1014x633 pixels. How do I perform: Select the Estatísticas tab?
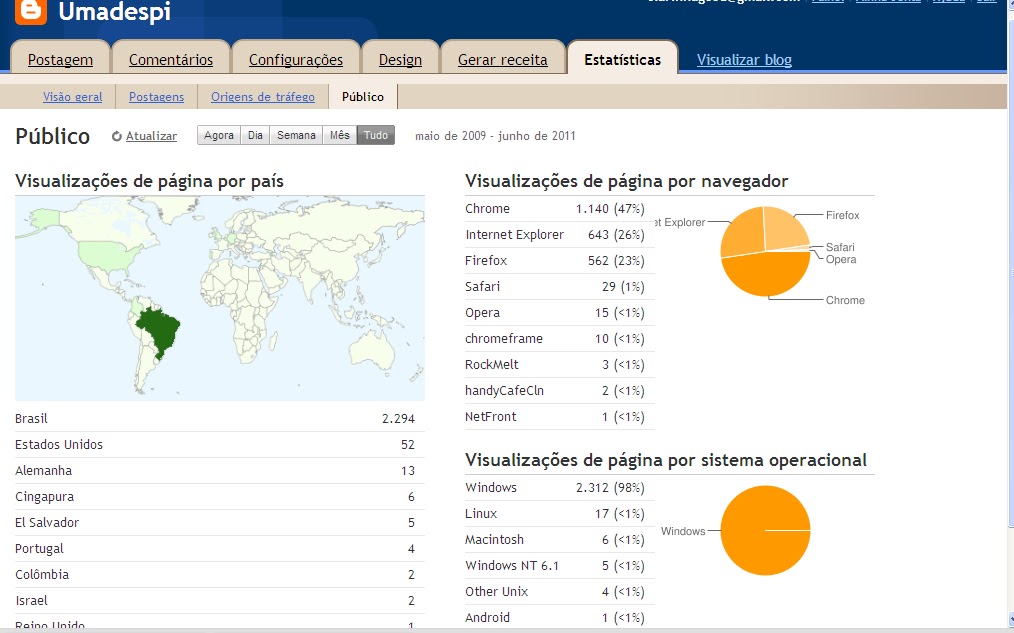(x=622, y=59)
